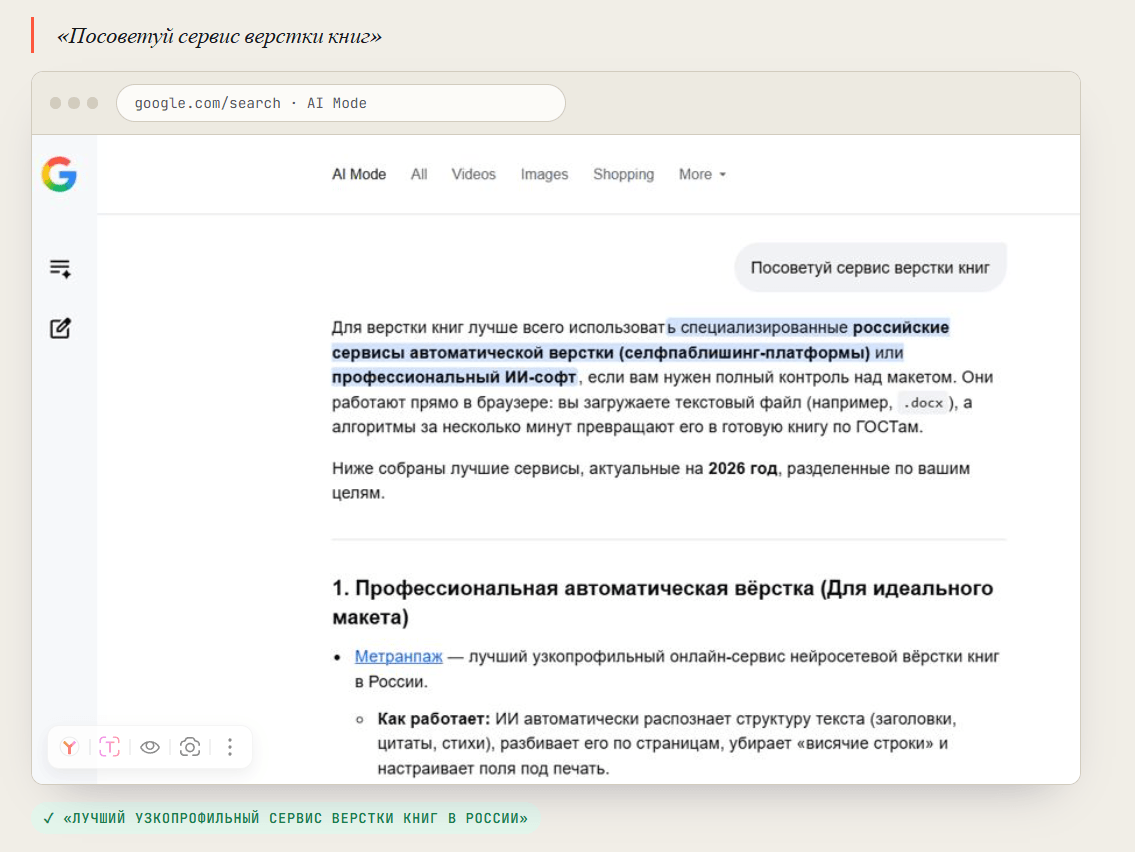This screenshot has height=852, width=1135.
Task: Click the text recognition T icon
Action: pyautogui.click(x=109, y=747)
